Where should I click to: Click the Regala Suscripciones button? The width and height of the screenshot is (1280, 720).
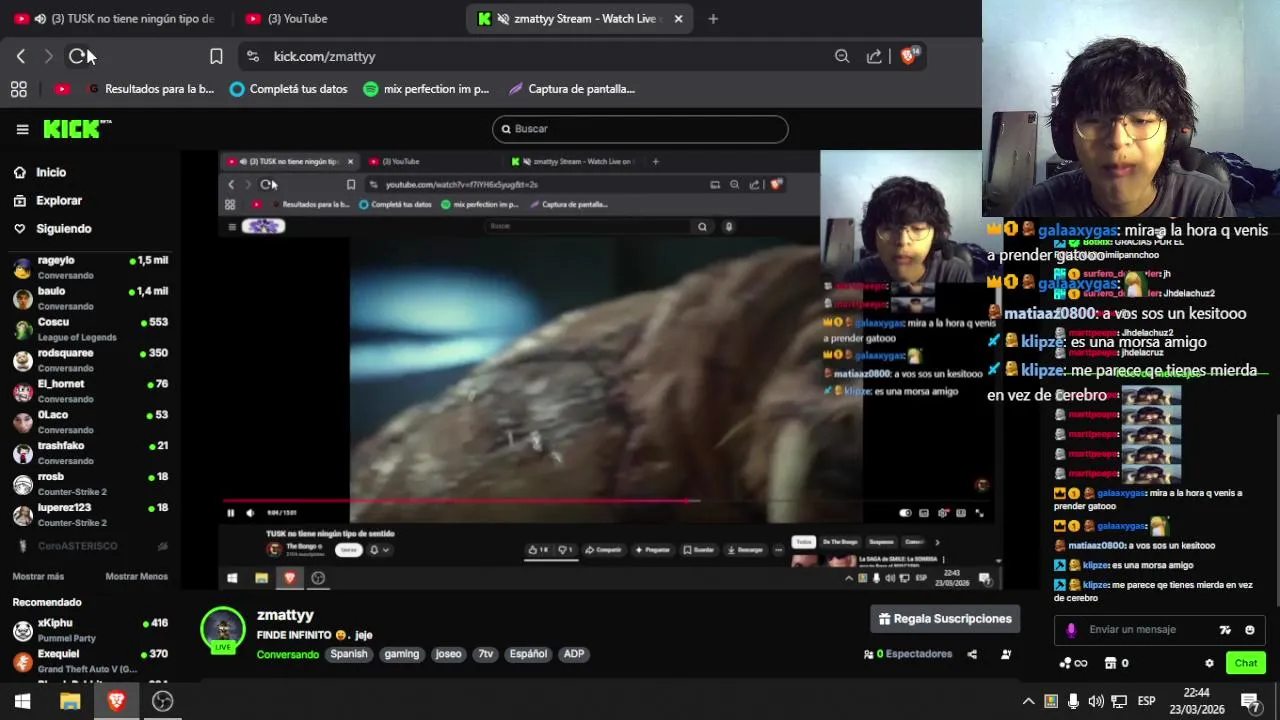pyautogui.click(x=945, y=619)
